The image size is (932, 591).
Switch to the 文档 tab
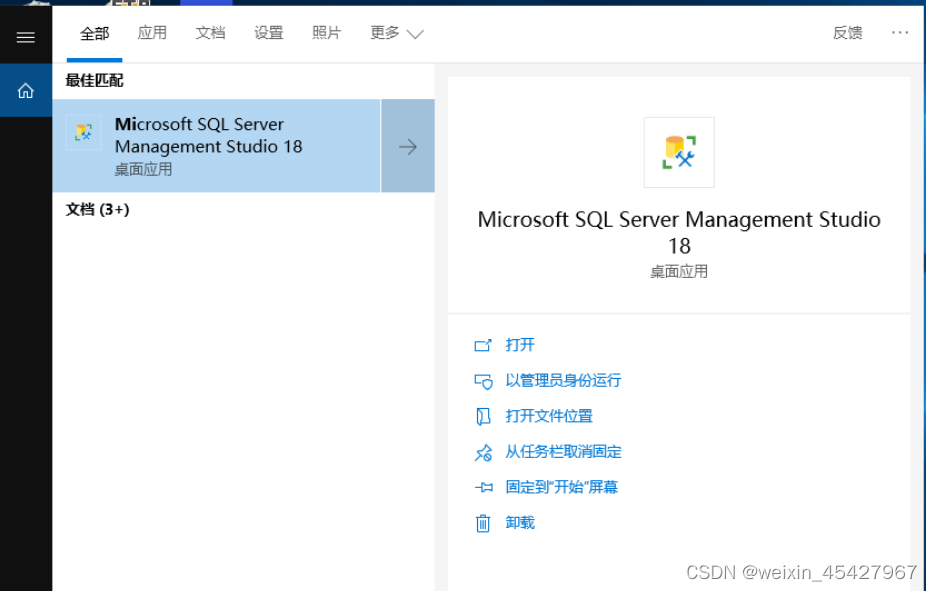click(210, 33)
